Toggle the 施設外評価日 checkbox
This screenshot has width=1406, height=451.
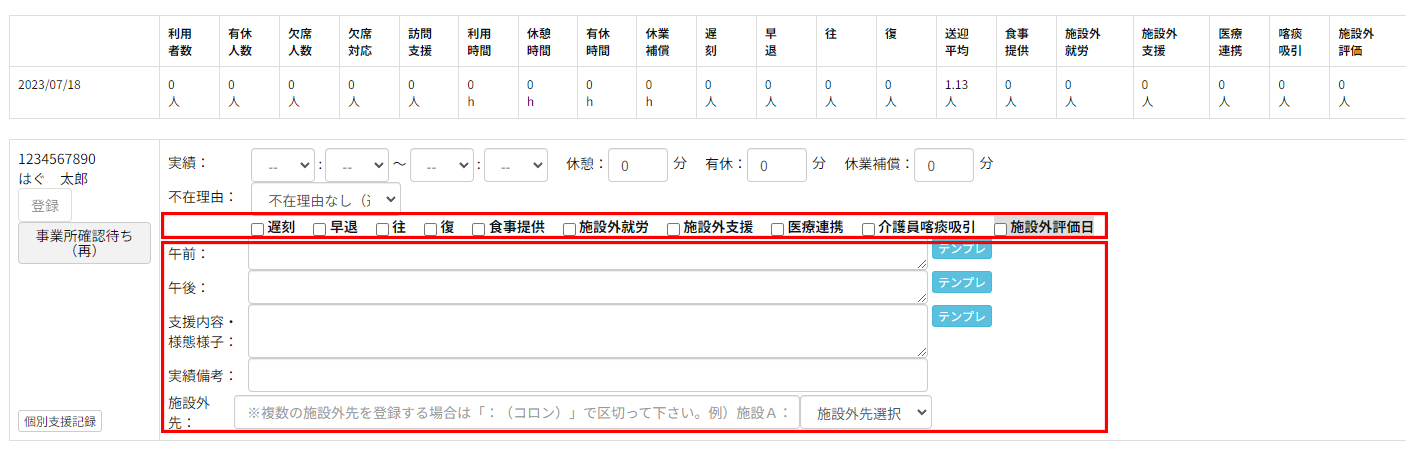pos(1000,228)
